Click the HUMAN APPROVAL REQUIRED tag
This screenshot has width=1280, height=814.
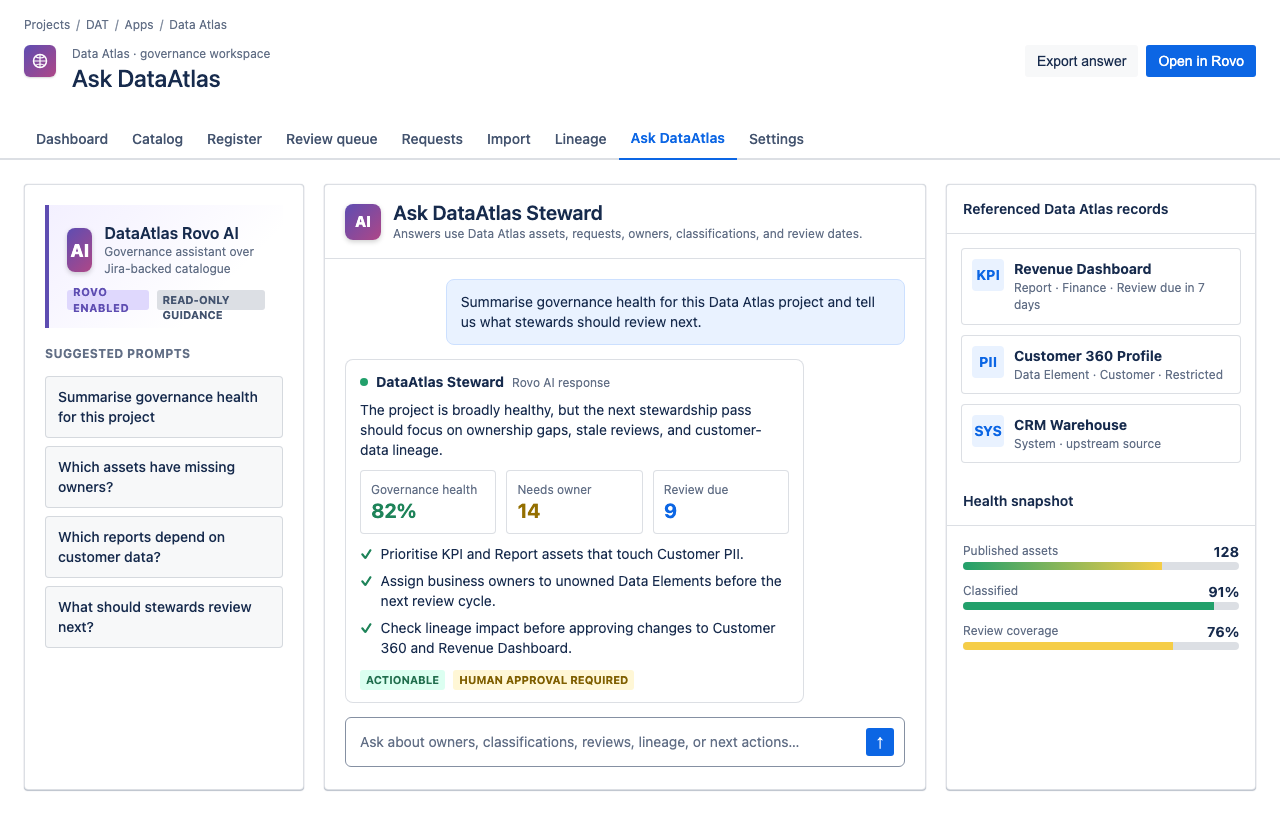(544, 680)
